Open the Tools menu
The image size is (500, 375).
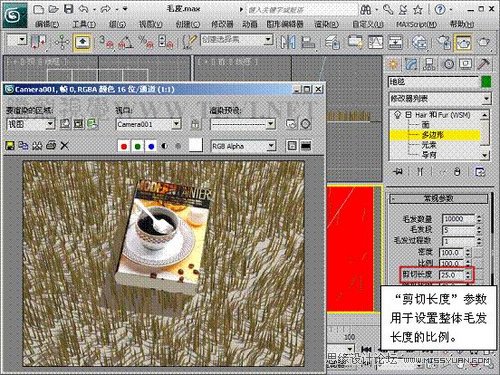[x=84, y=24]
